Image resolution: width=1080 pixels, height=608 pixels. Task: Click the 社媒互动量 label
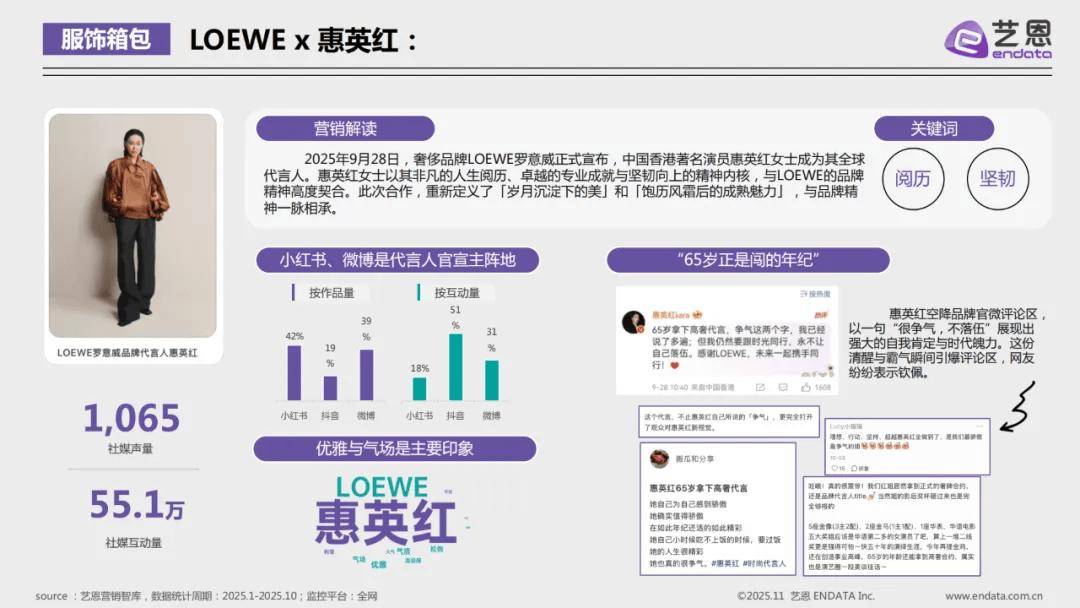133,543
